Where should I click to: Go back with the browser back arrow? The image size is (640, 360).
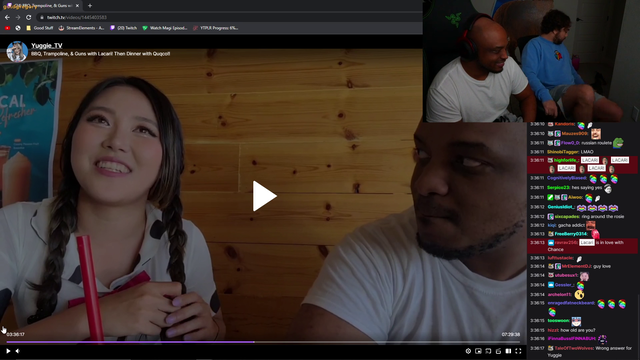point(7,18)
